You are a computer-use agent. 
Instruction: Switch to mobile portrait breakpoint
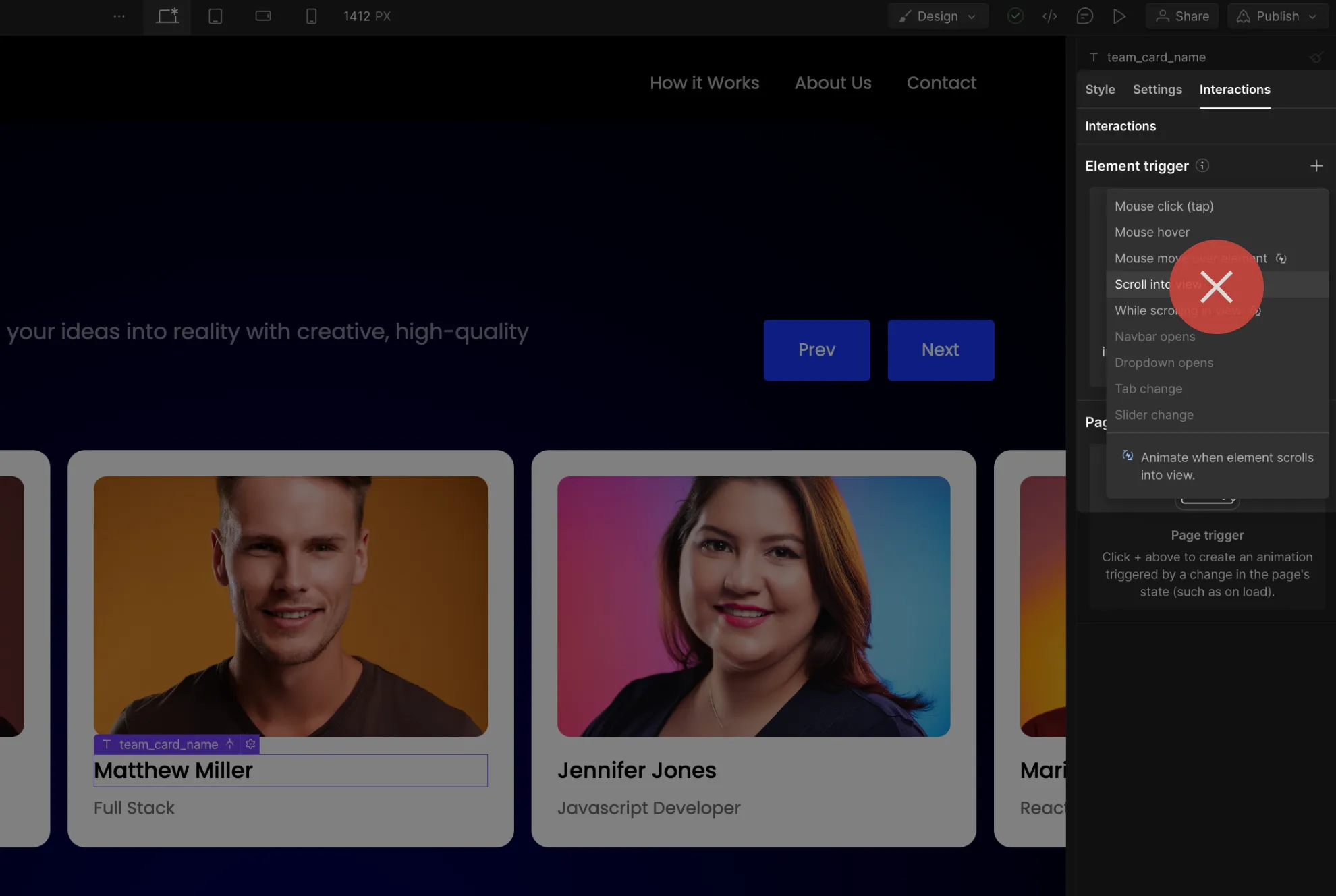[x=311, y=16]
